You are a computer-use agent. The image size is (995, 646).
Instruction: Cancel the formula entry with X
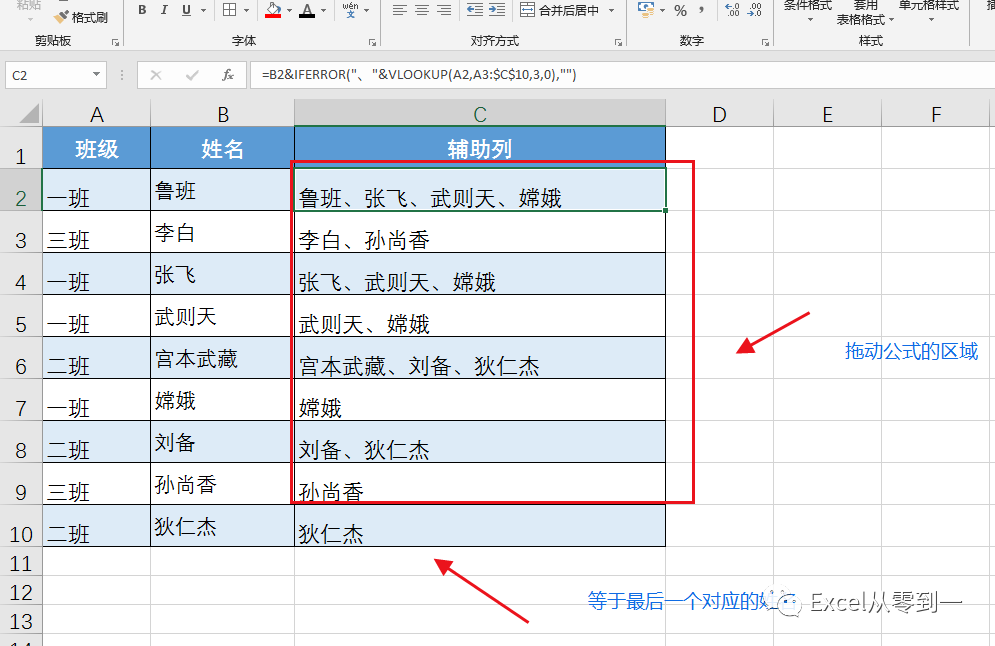(155, 76)
